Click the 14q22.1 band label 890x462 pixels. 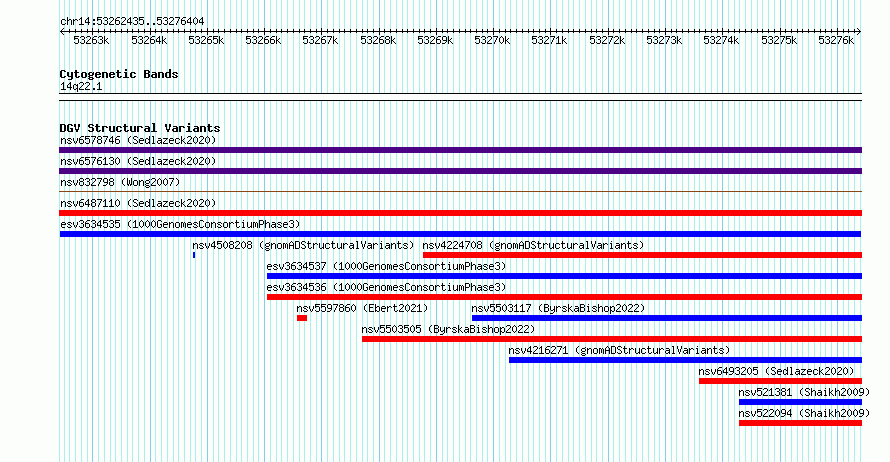point(81,86)
